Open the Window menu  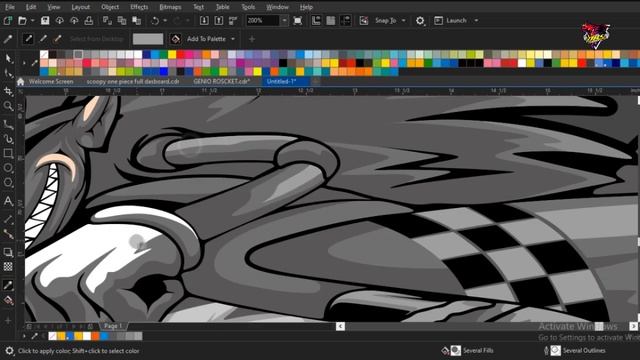pos(277,7)
